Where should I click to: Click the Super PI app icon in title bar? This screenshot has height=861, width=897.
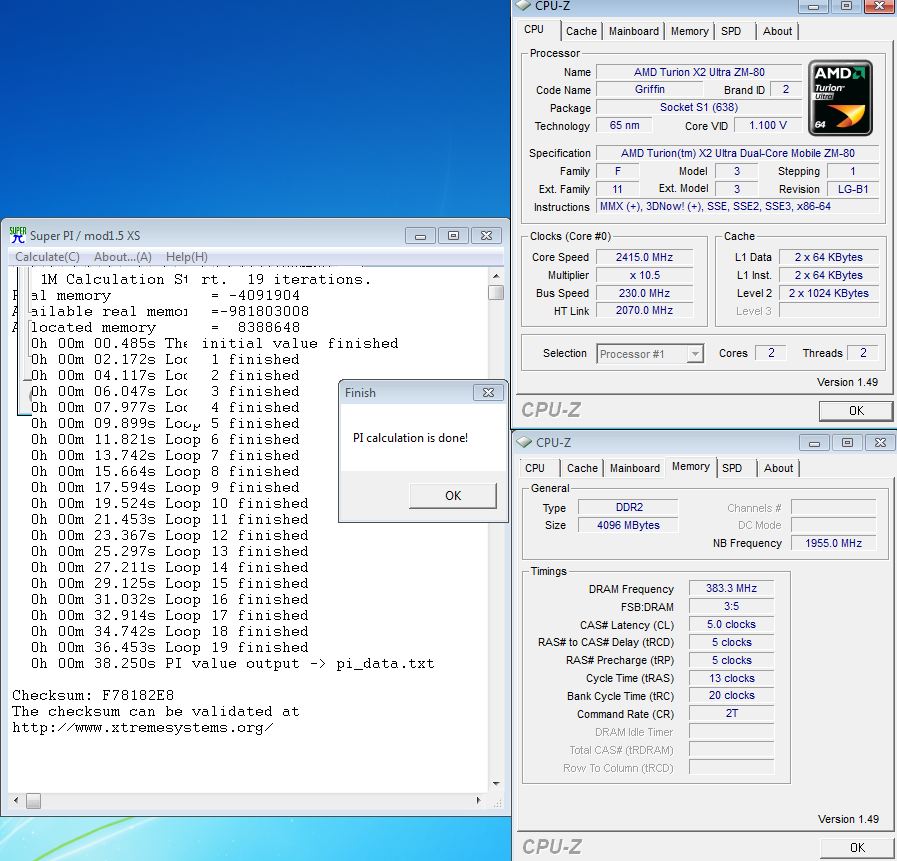[x=18, y=235]
